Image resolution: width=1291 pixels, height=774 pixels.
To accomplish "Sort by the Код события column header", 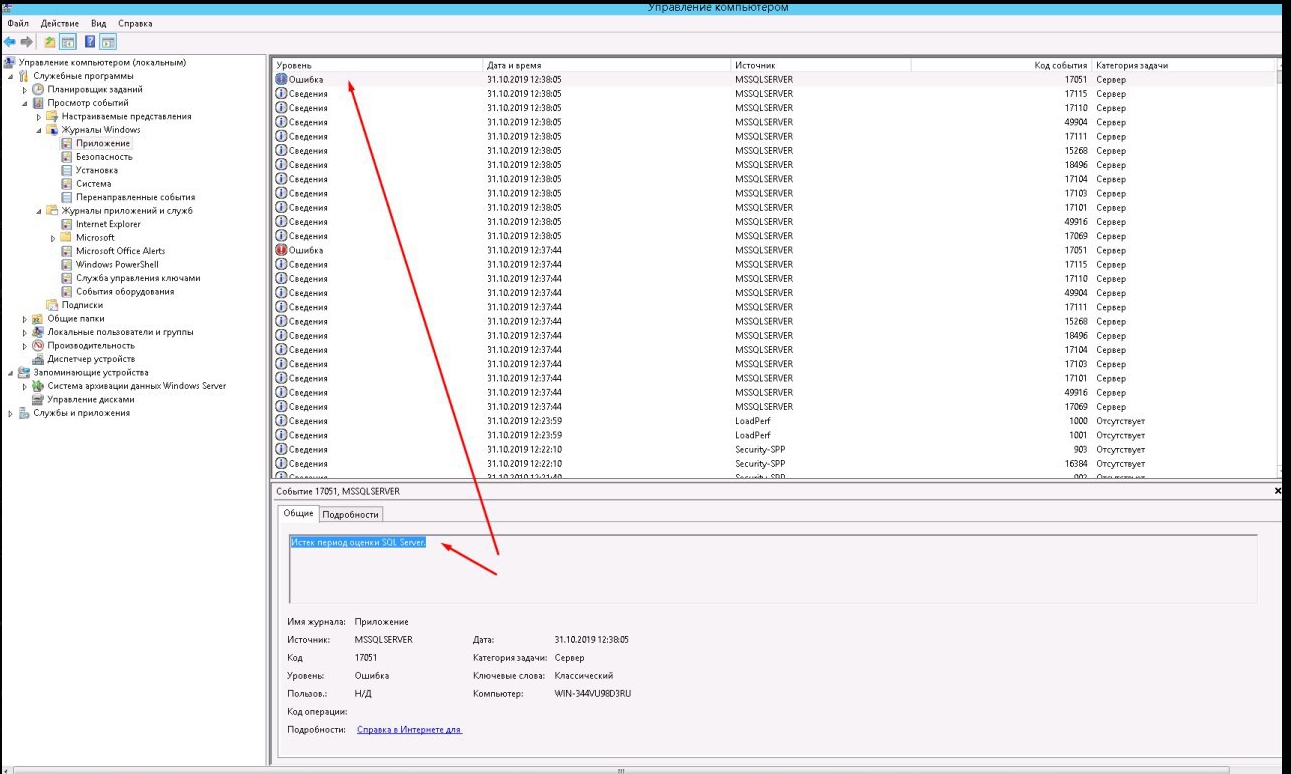I will point(1060,65).
